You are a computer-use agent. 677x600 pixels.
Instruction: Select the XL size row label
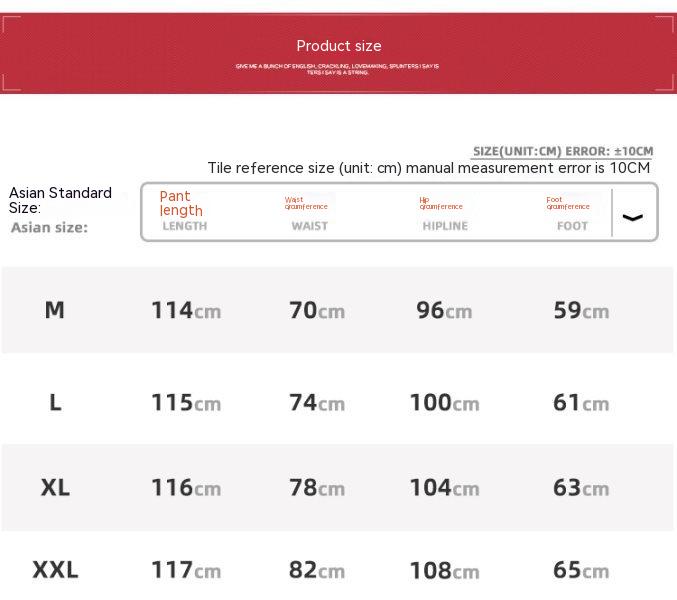click(55, 488)
